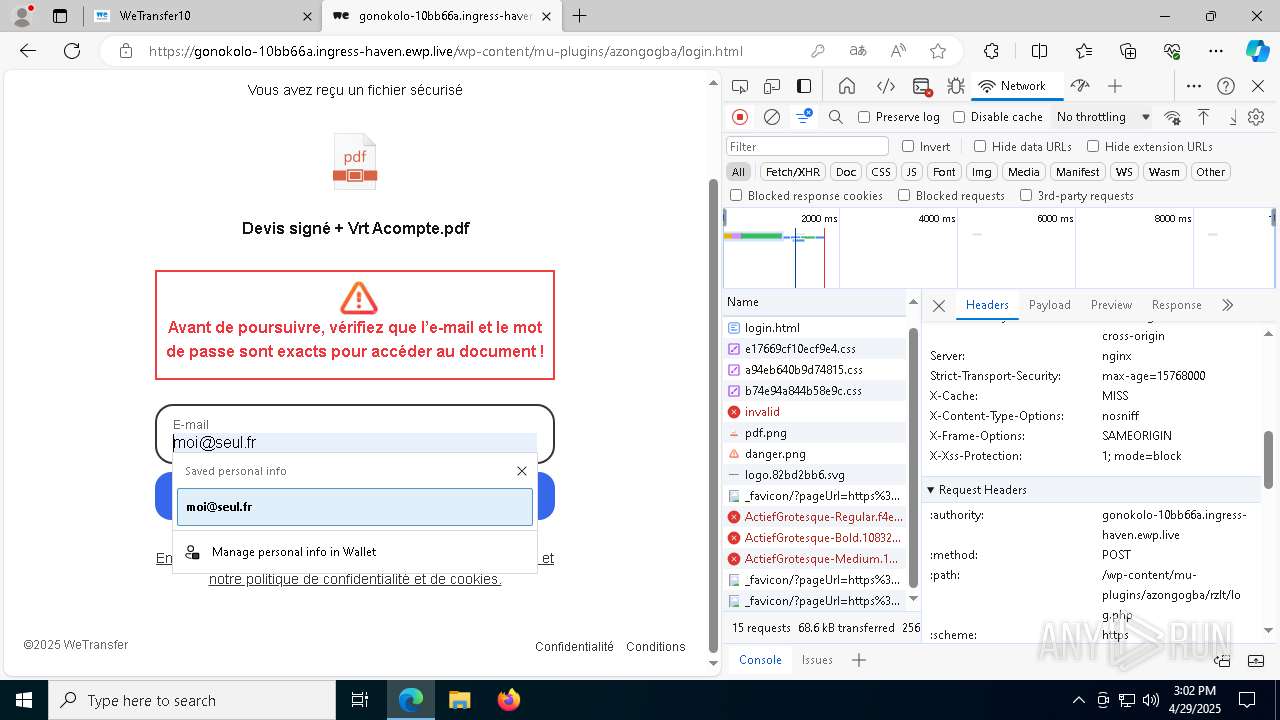Open DevTools customize three-dot menu
This screenshot has width=1280, height=720.
[x=1194, y=86]
